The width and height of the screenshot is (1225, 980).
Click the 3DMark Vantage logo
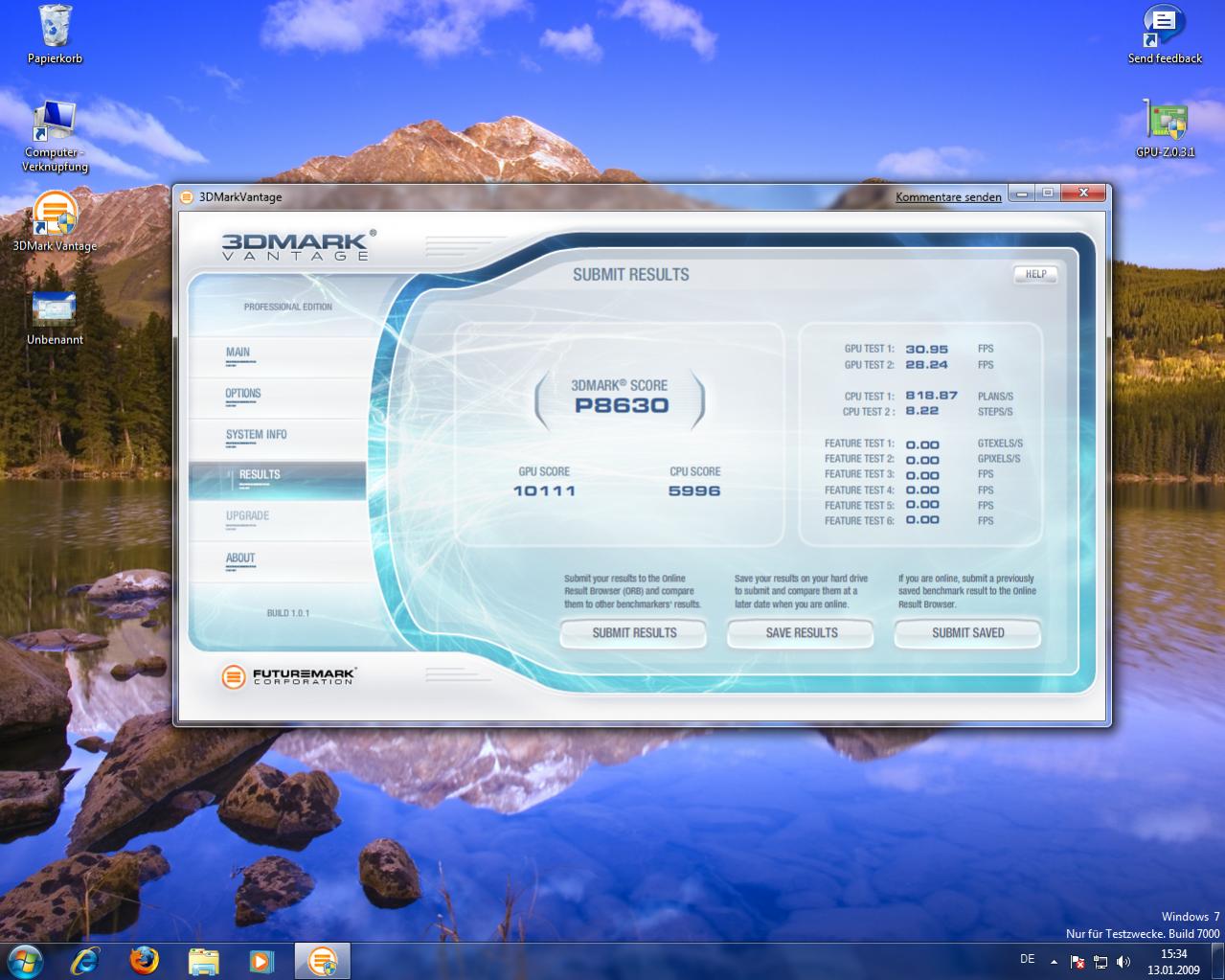click(298, 245)
